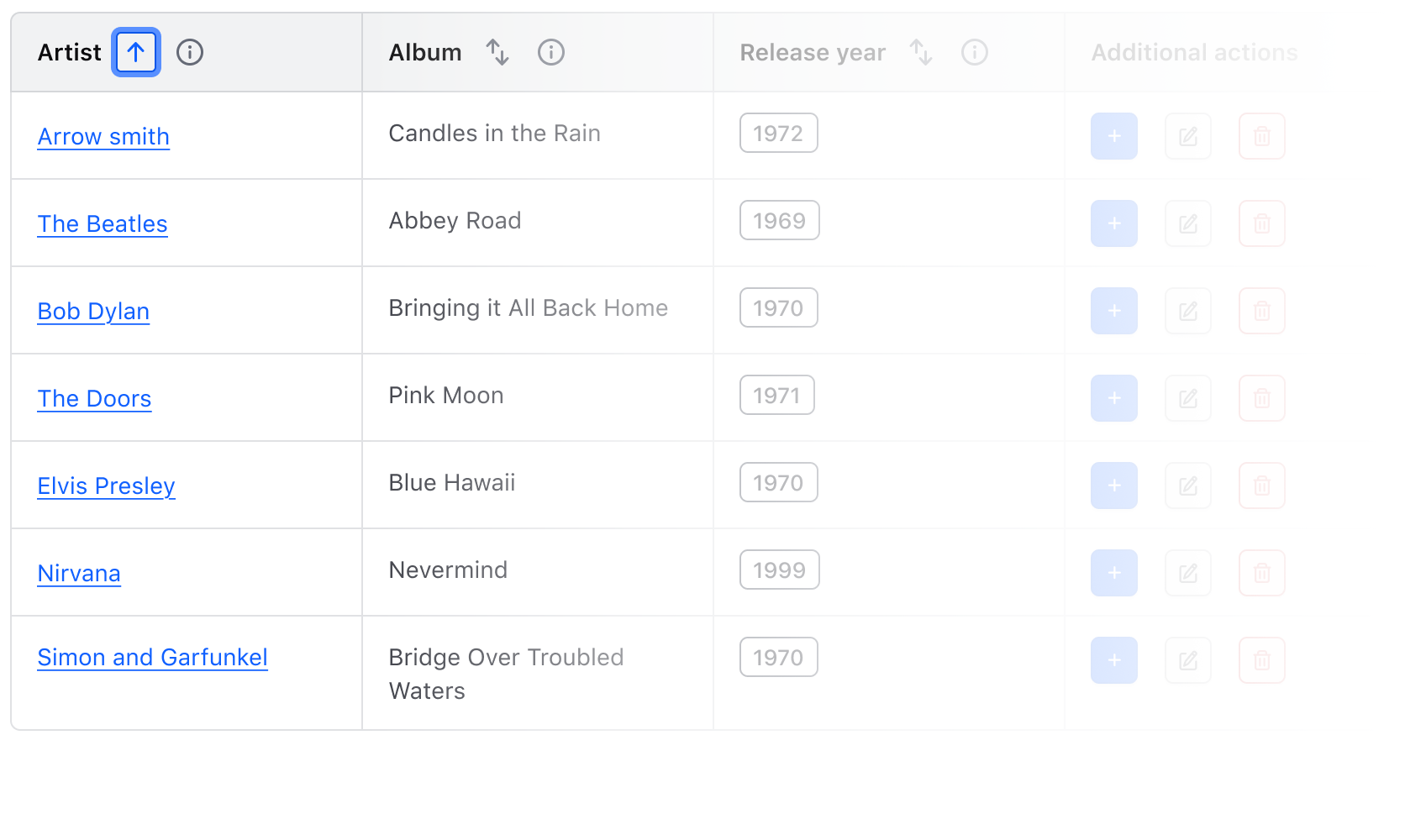
Task: Sort the table by Album column
Action: tap(497, 52)
